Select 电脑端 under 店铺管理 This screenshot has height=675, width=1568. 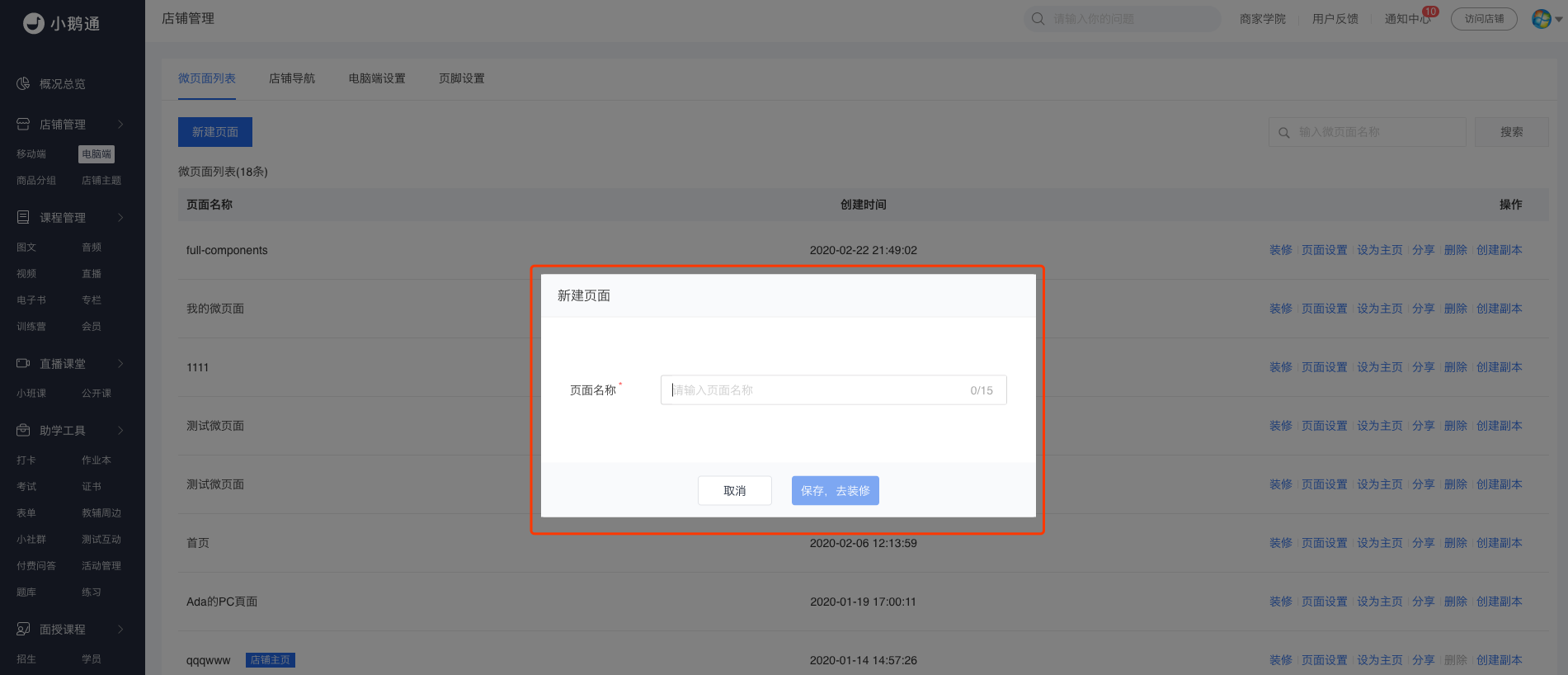click(x=97, y=154)
